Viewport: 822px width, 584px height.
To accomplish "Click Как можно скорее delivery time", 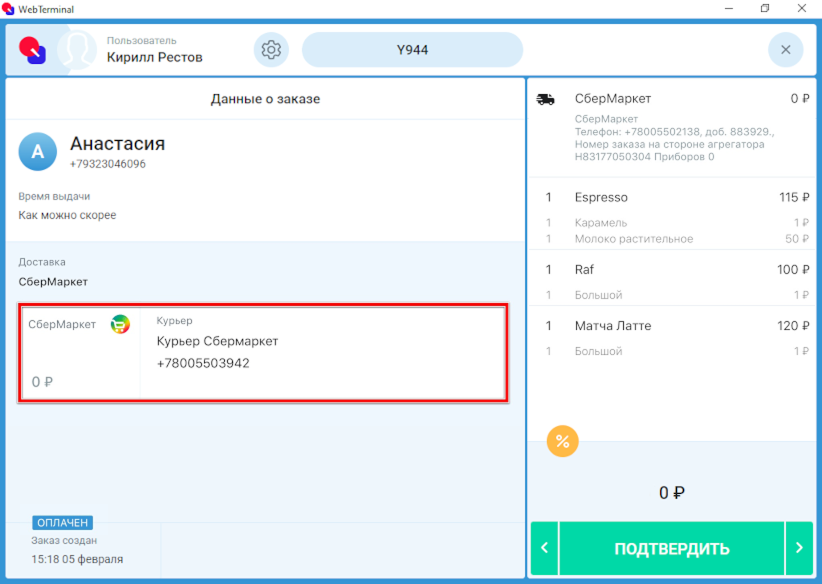I will (67, 215).
